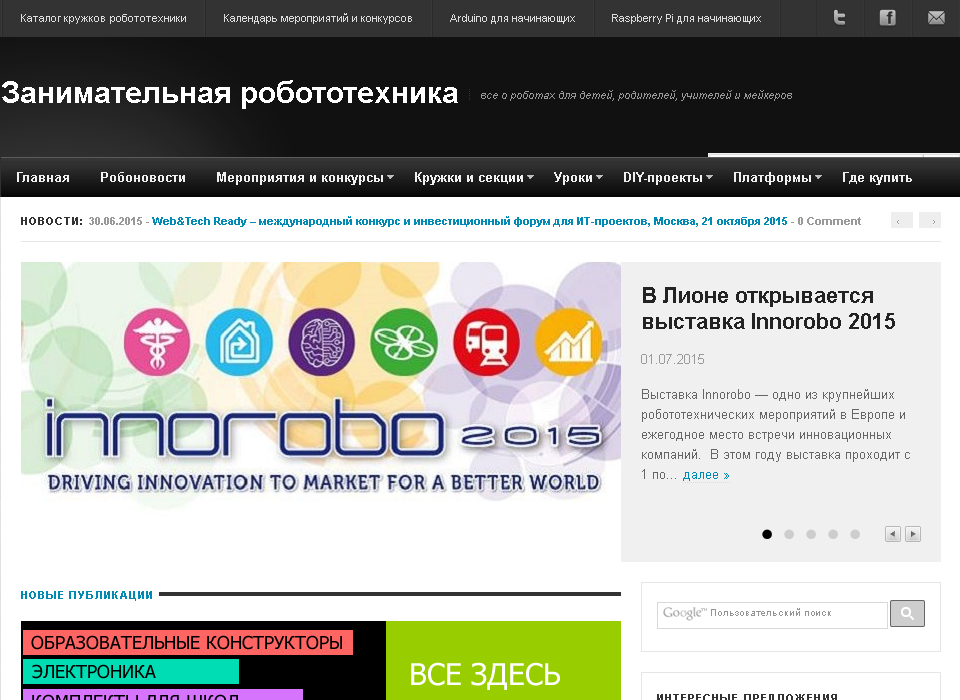Open Web&Tech Ready news headline

pyautogui.click(x=470, y=221)
